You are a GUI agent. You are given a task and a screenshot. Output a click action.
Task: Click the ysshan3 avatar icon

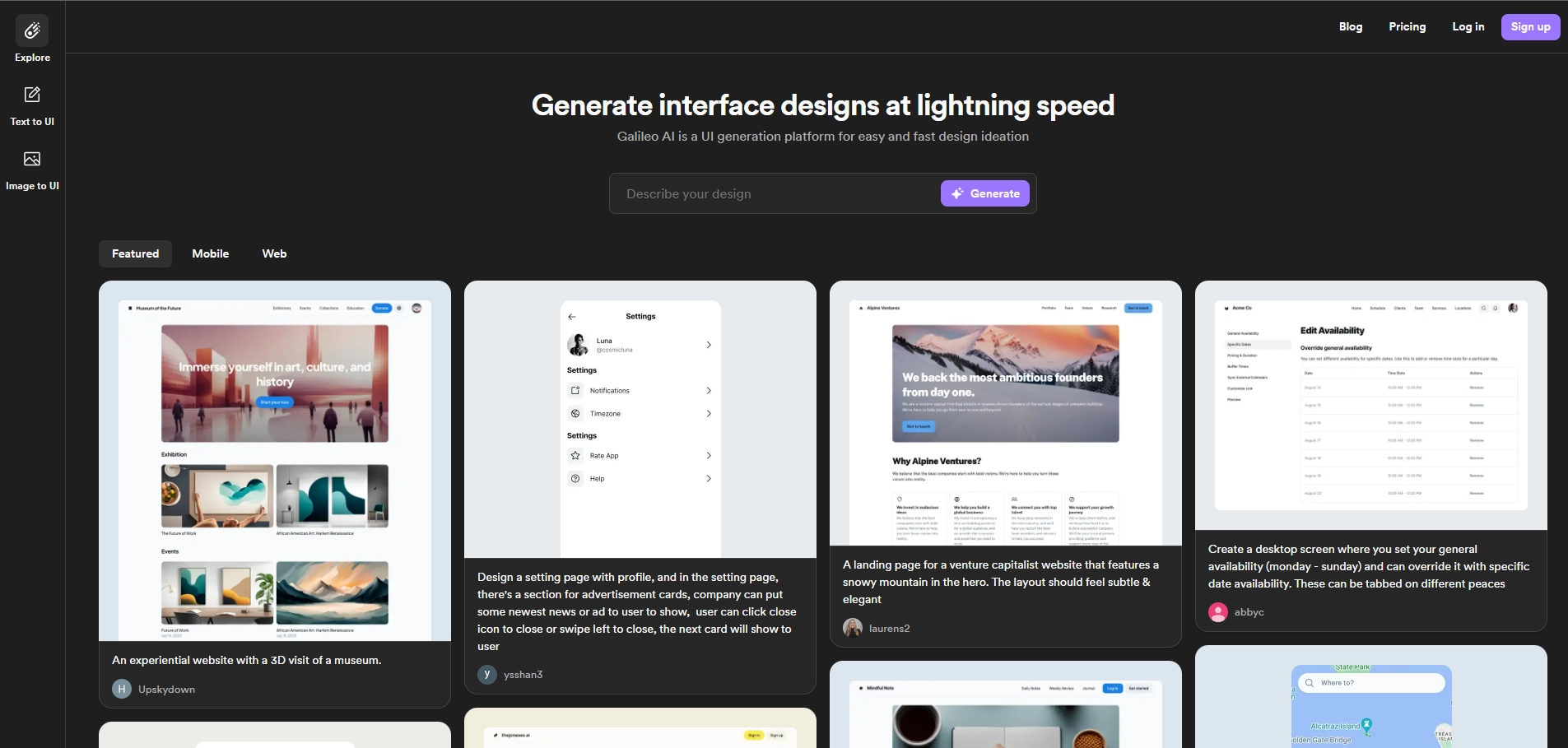point(487,674)
